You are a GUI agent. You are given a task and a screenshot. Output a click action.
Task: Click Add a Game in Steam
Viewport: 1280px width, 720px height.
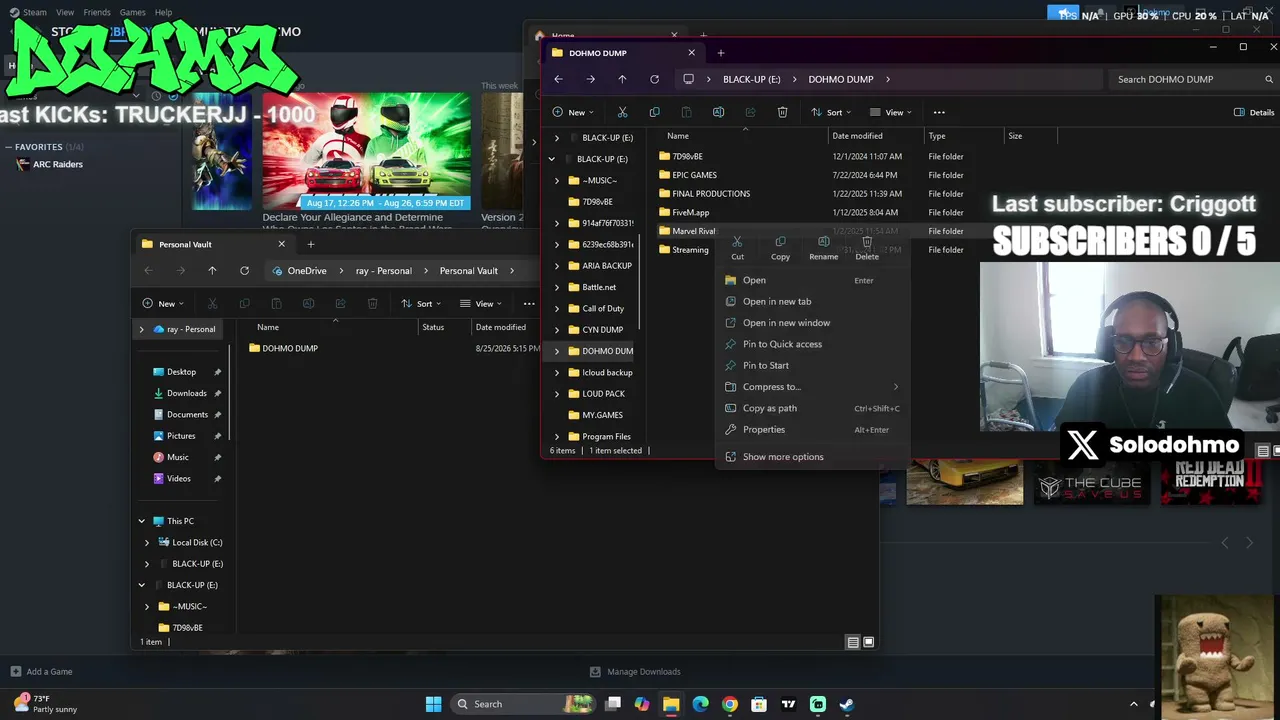(x=41, y=672)
